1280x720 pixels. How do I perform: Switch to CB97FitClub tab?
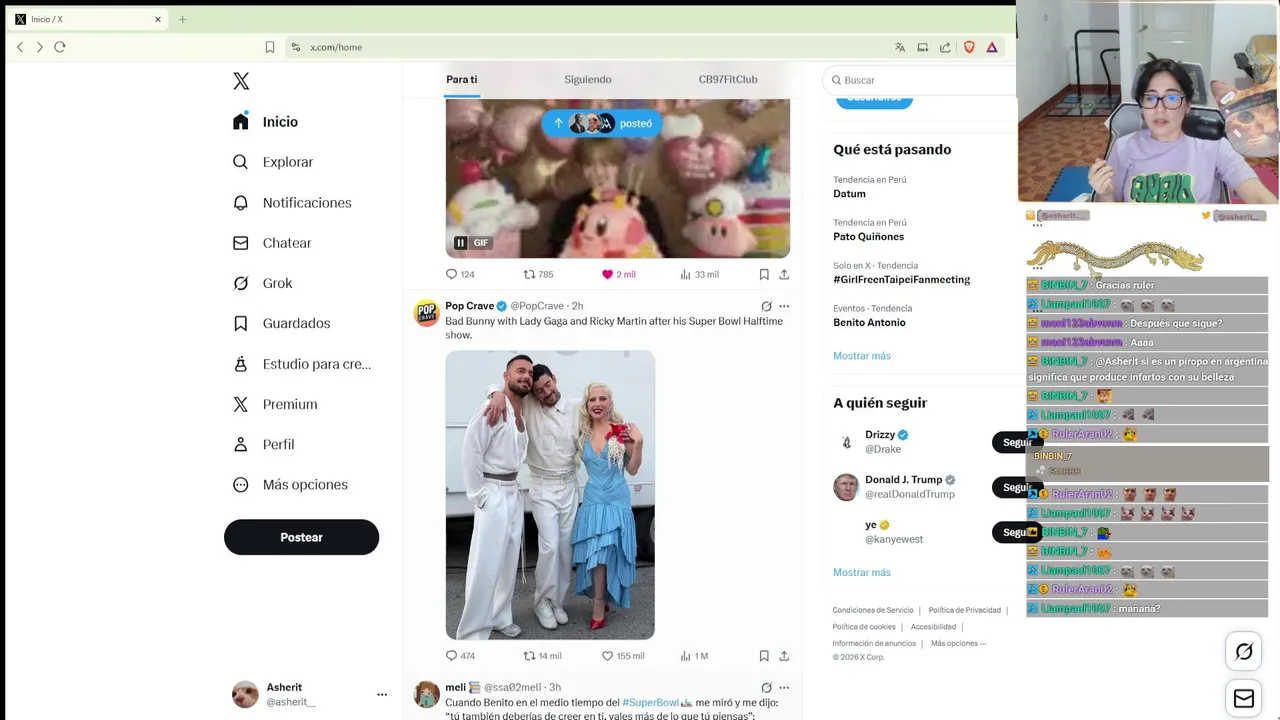[x=728, y=79]
